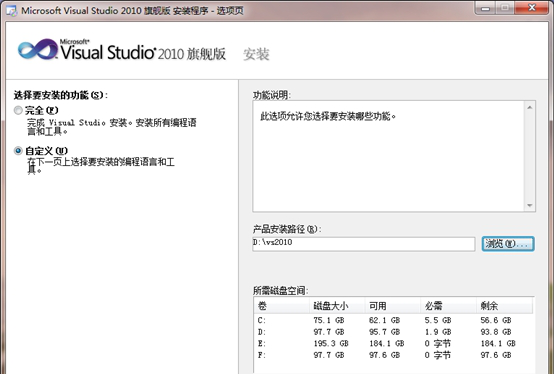Image resolution: width=554 pixels, height=388 pixels.
Task: Click the 选择要安装的功能 label
Action: [60, 95]
